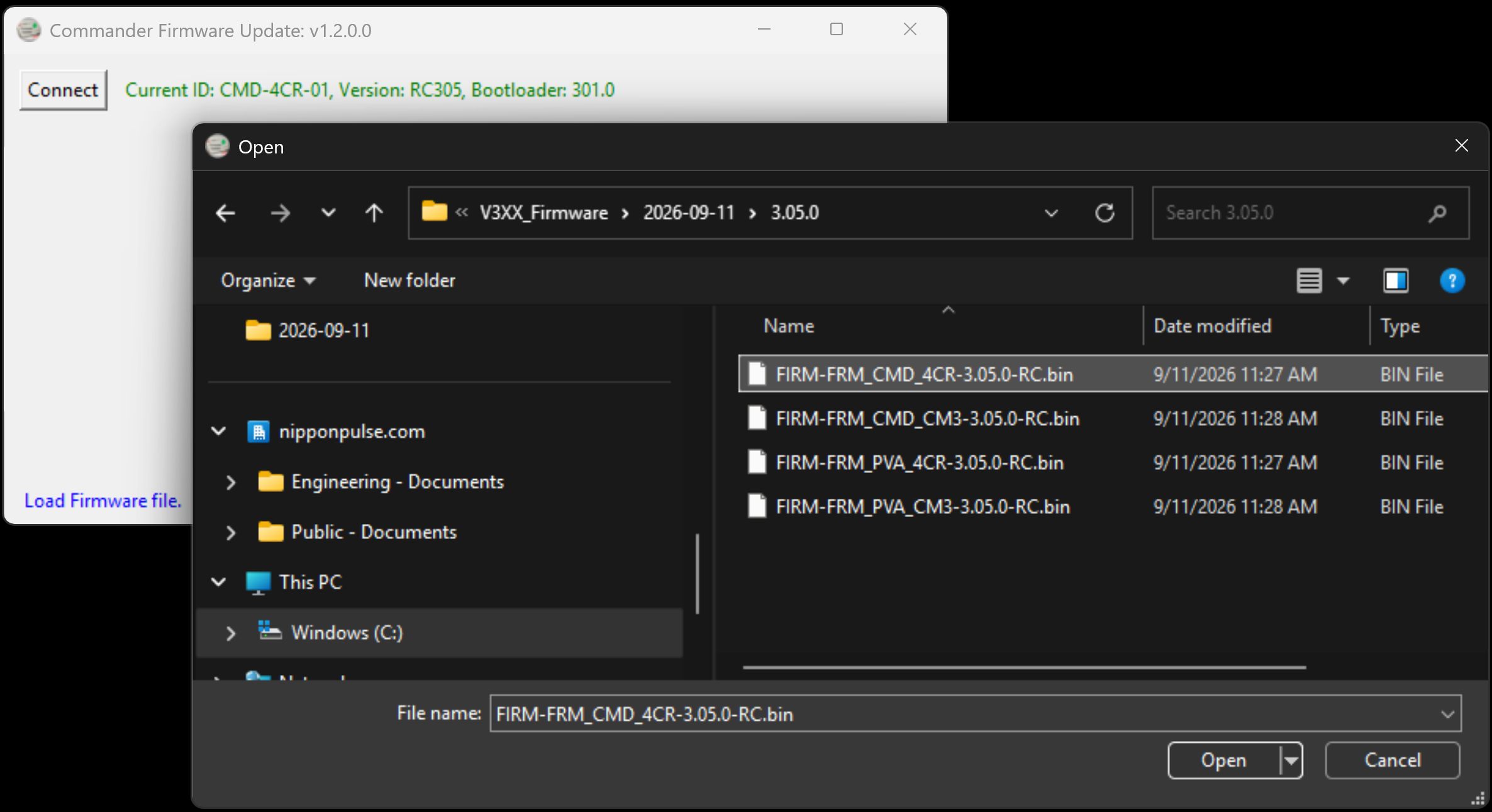The image size is (1492, 812).
Task: Go back with the left arrow
Action: pyautogui.click(x=225, y=213)
